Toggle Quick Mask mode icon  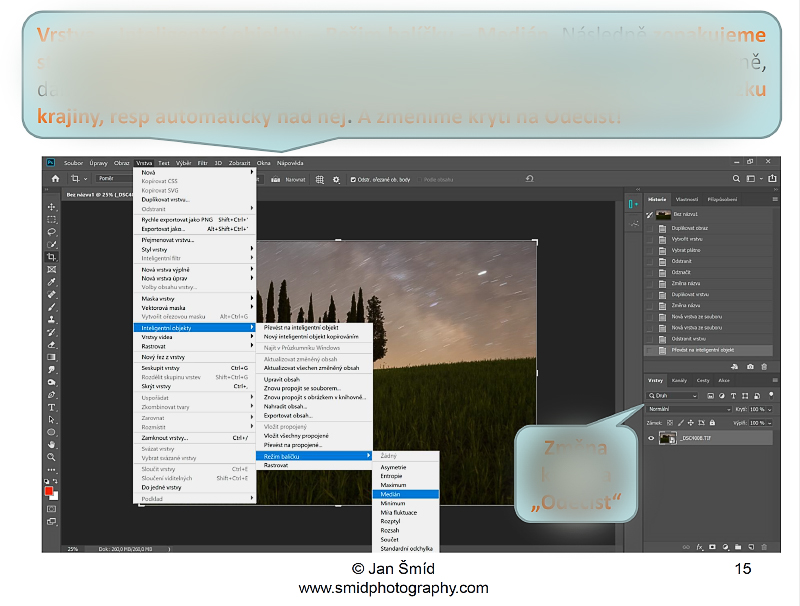point(52,509)
